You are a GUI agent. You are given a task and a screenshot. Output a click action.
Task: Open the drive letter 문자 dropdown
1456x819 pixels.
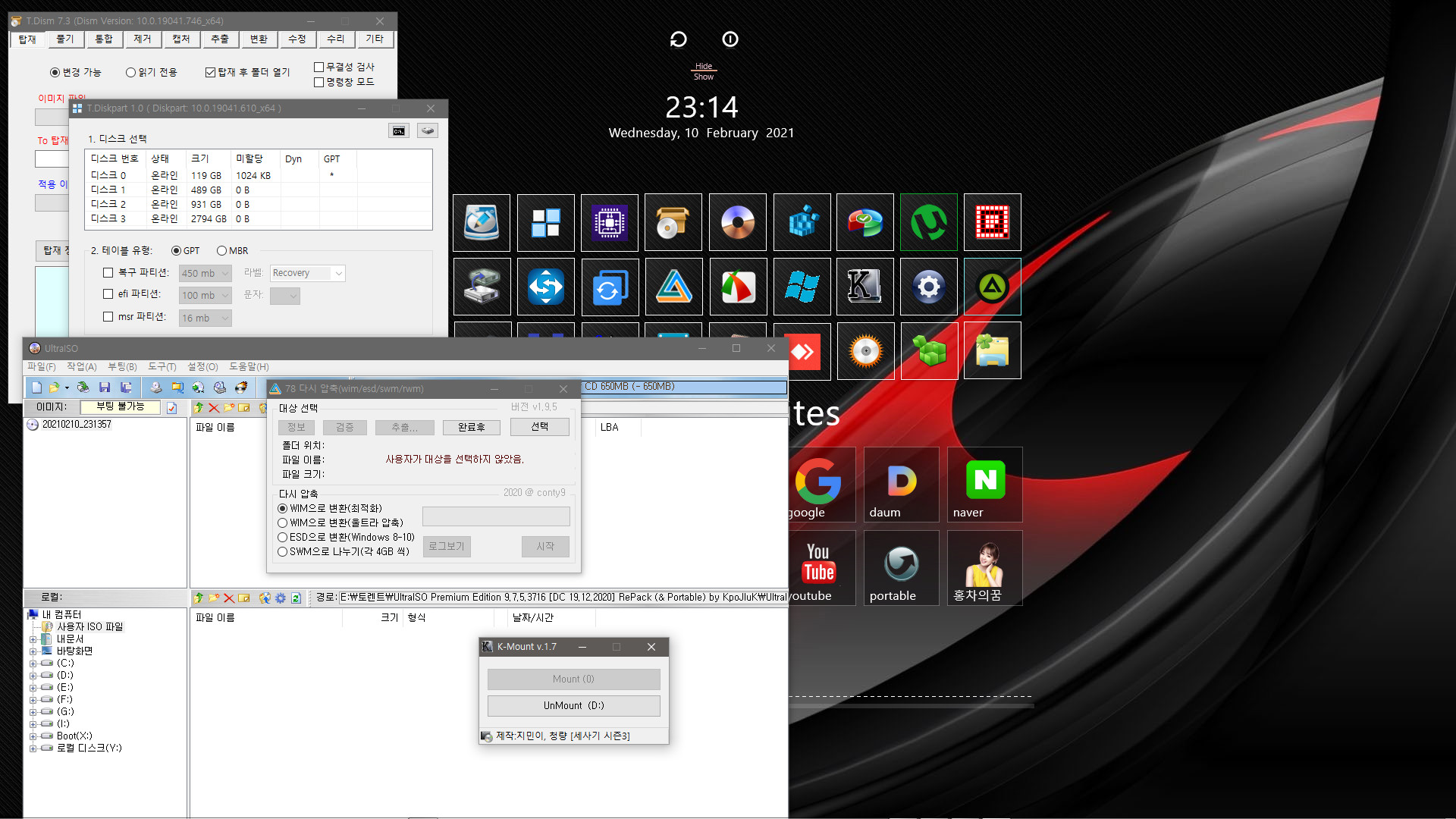284,295
